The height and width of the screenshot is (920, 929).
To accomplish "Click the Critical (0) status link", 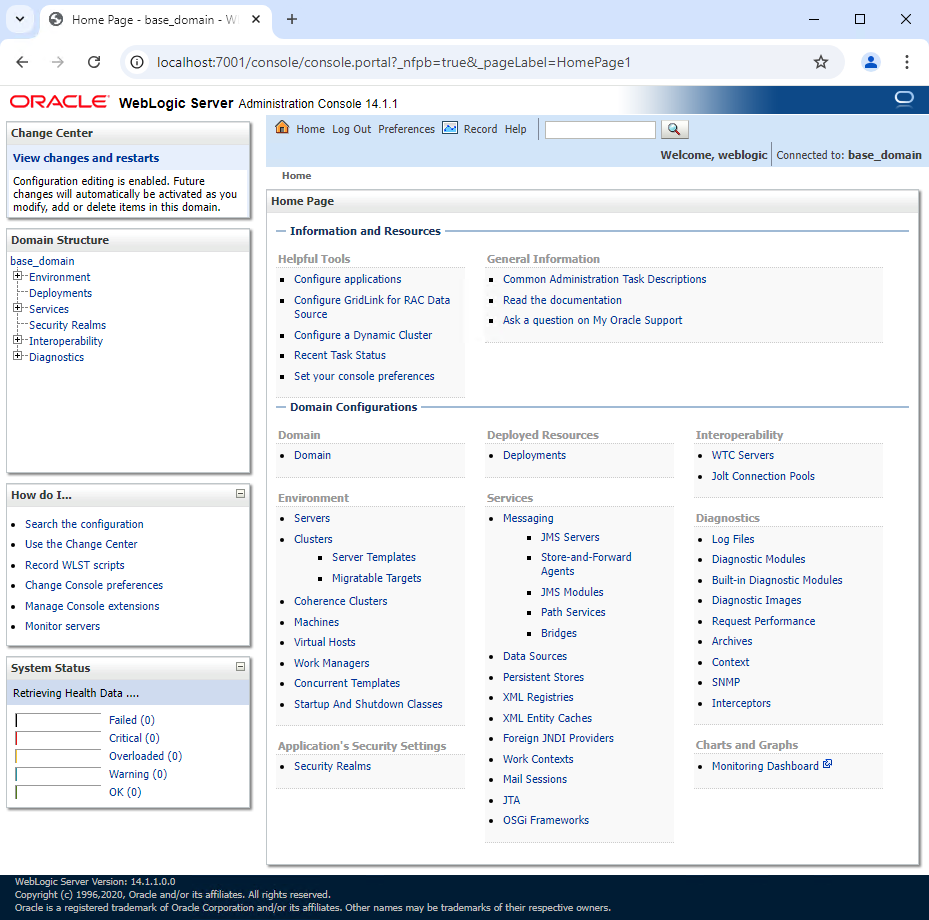I will (x=134, y=738).
